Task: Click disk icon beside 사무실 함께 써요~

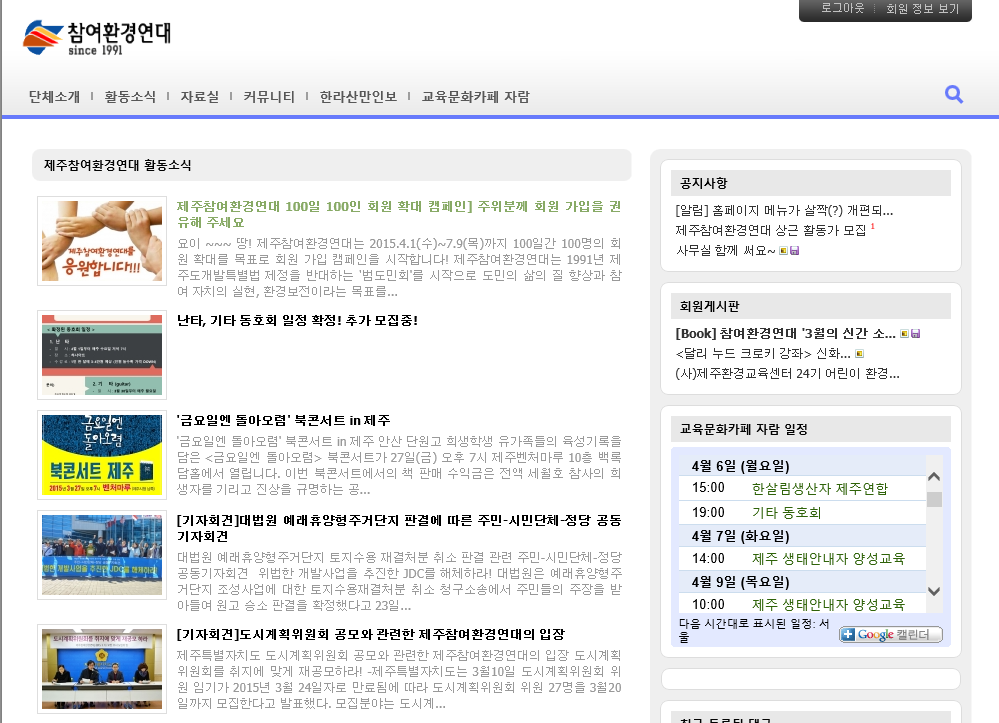Action: (x=794, y=250)
